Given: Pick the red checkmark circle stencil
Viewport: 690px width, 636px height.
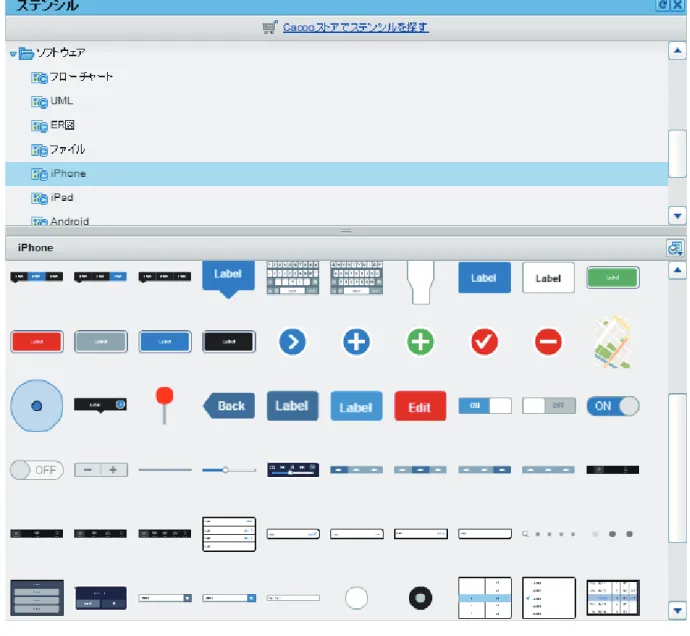Looking at the screenshot, I should (x=484, y=342).
